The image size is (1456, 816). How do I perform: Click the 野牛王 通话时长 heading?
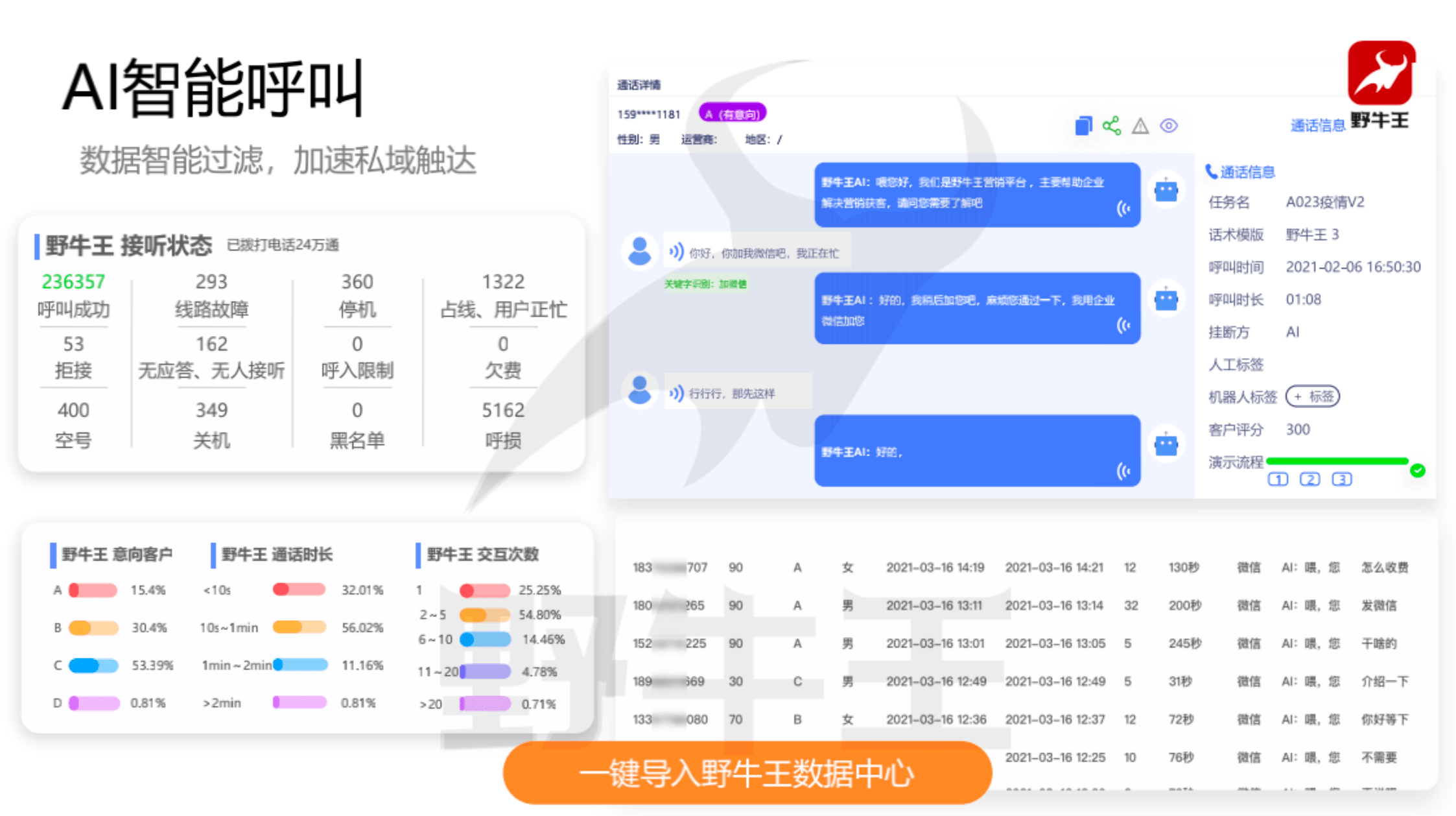coord(277,555)
